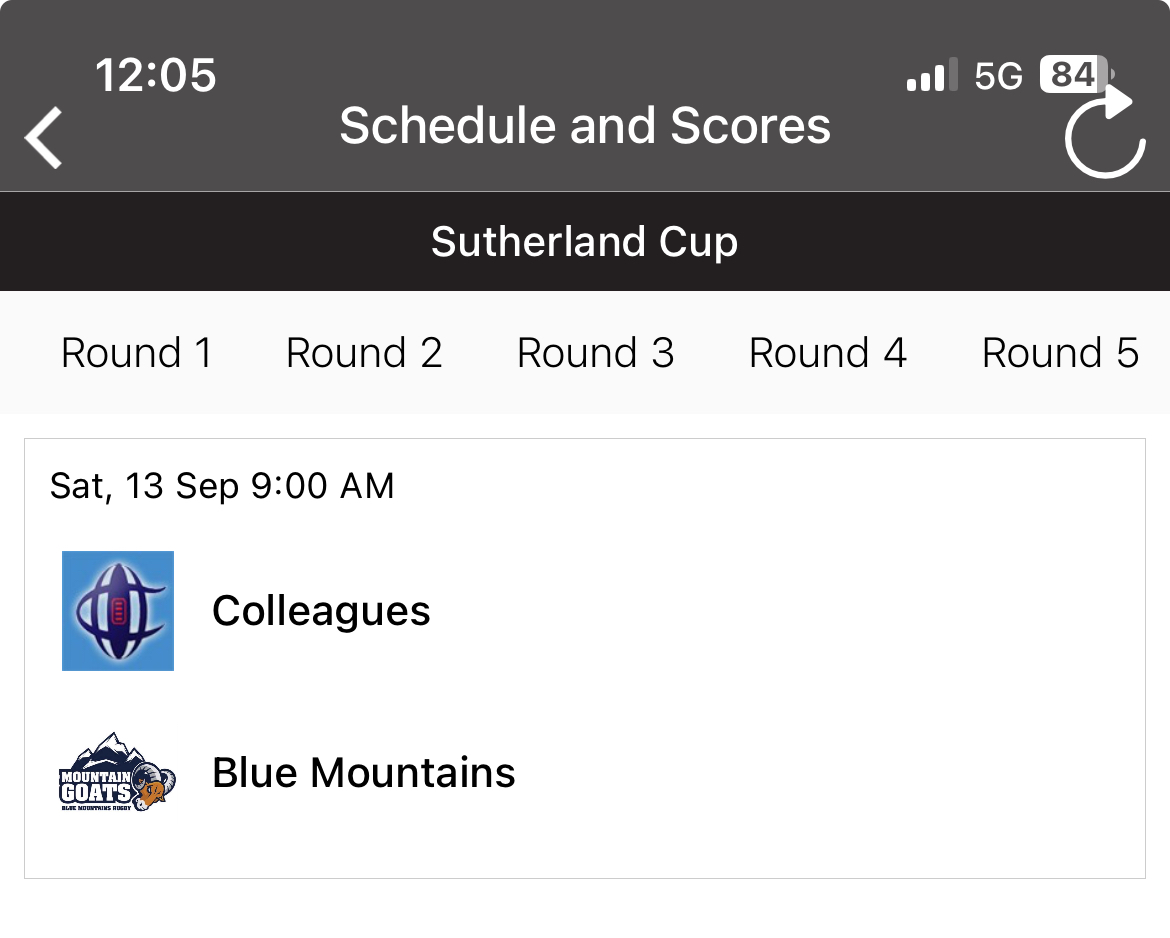Tap the Schedule and Scores title

pos(585,125)
